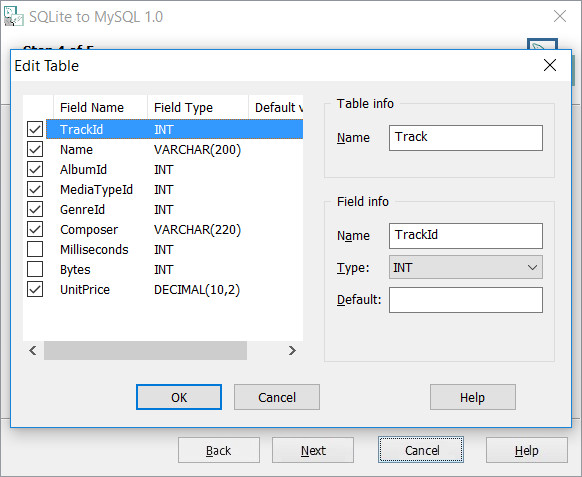
Task: Open Help in the Edit Table dialog
Action: (473, 397)
